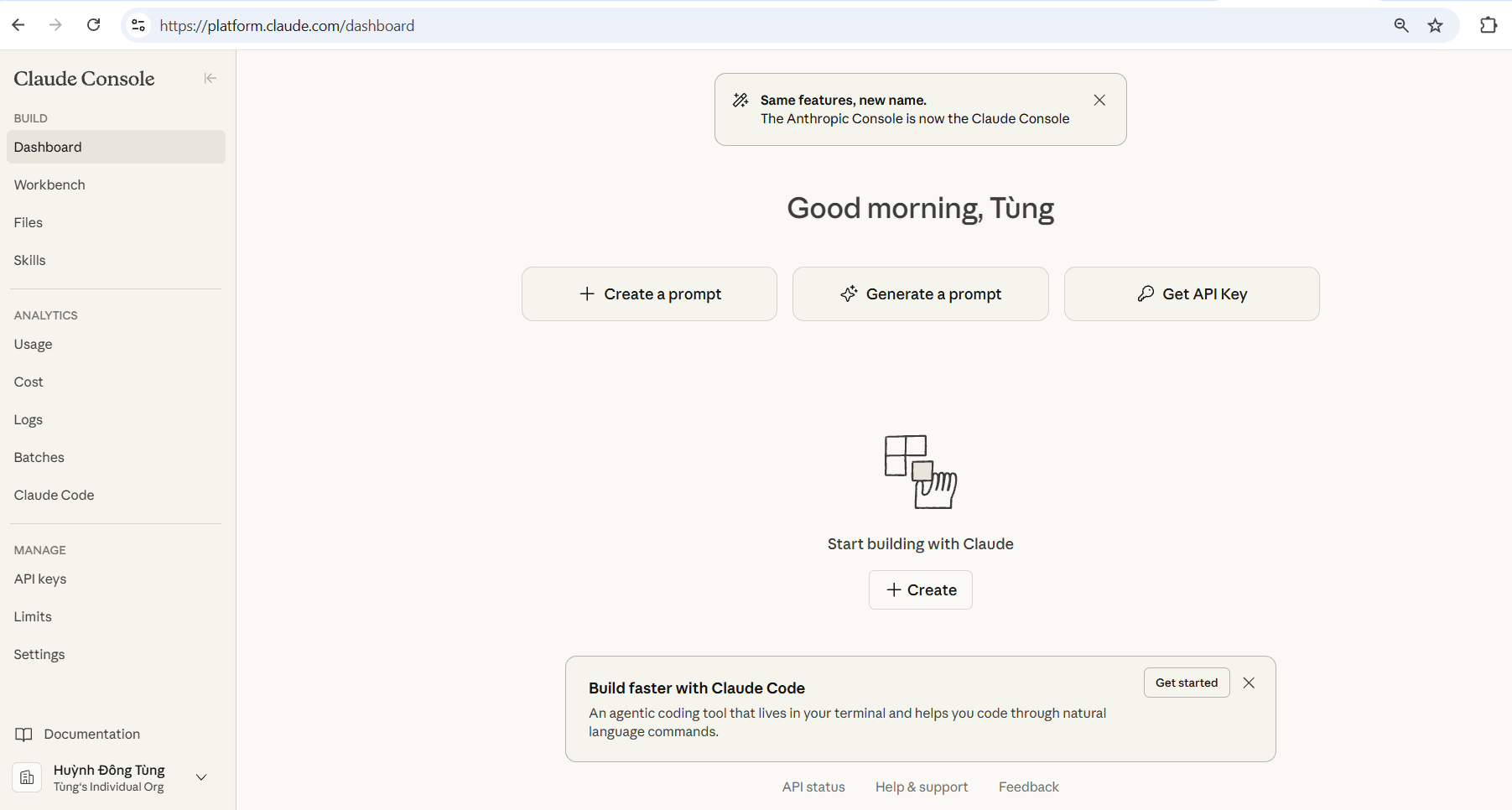Open the browser extensions puzzle icon
The height and width of the screenshot is (810, 1512).
point(1489,25)
